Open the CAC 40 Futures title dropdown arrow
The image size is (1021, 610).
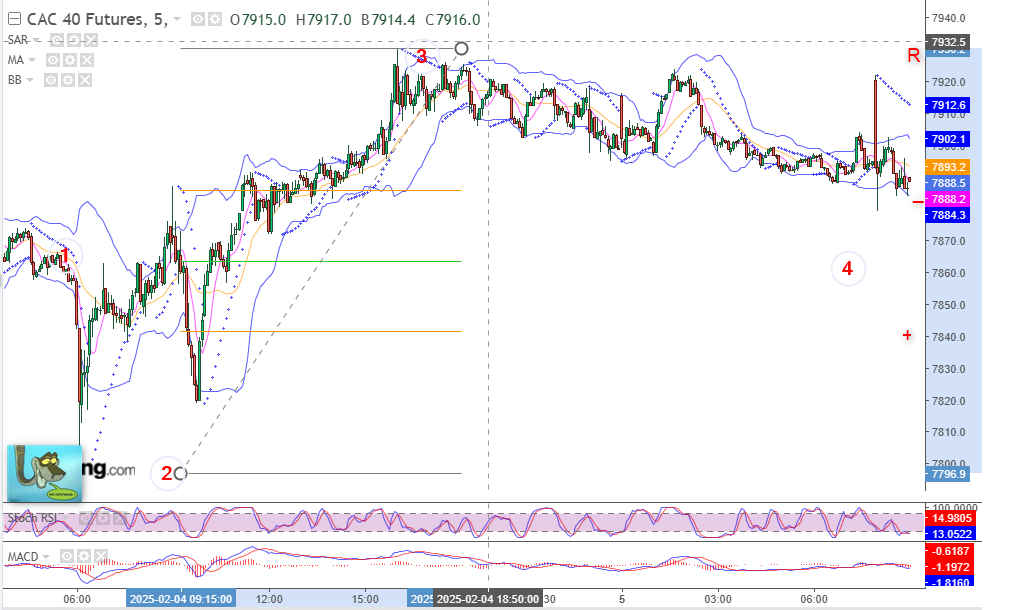177,20
